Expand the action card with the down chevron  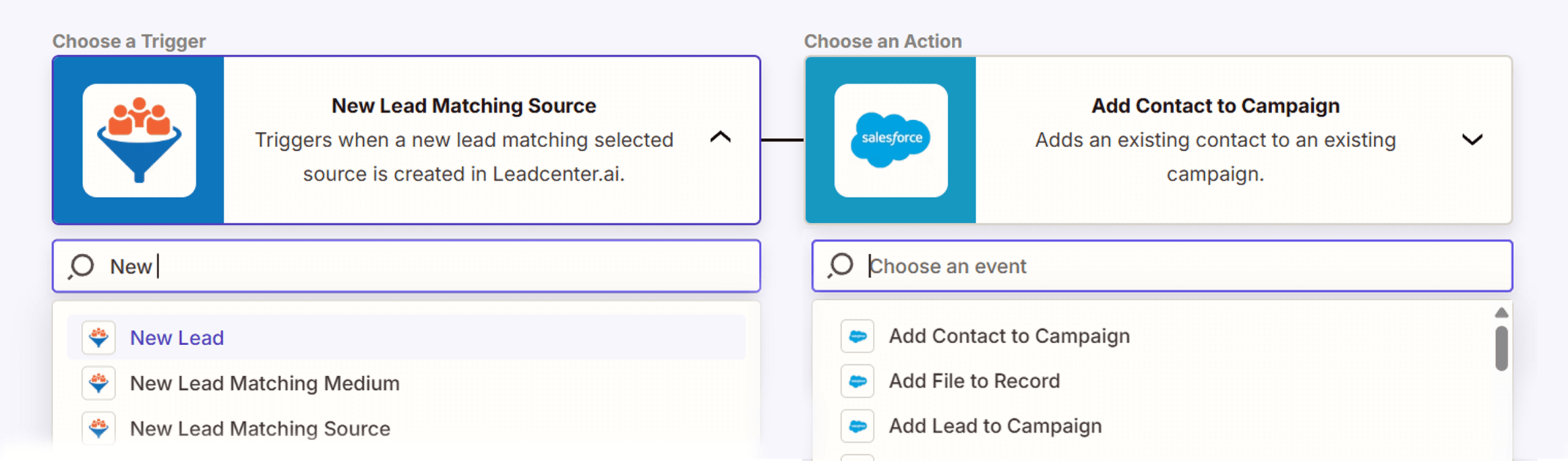(1472, 140)
